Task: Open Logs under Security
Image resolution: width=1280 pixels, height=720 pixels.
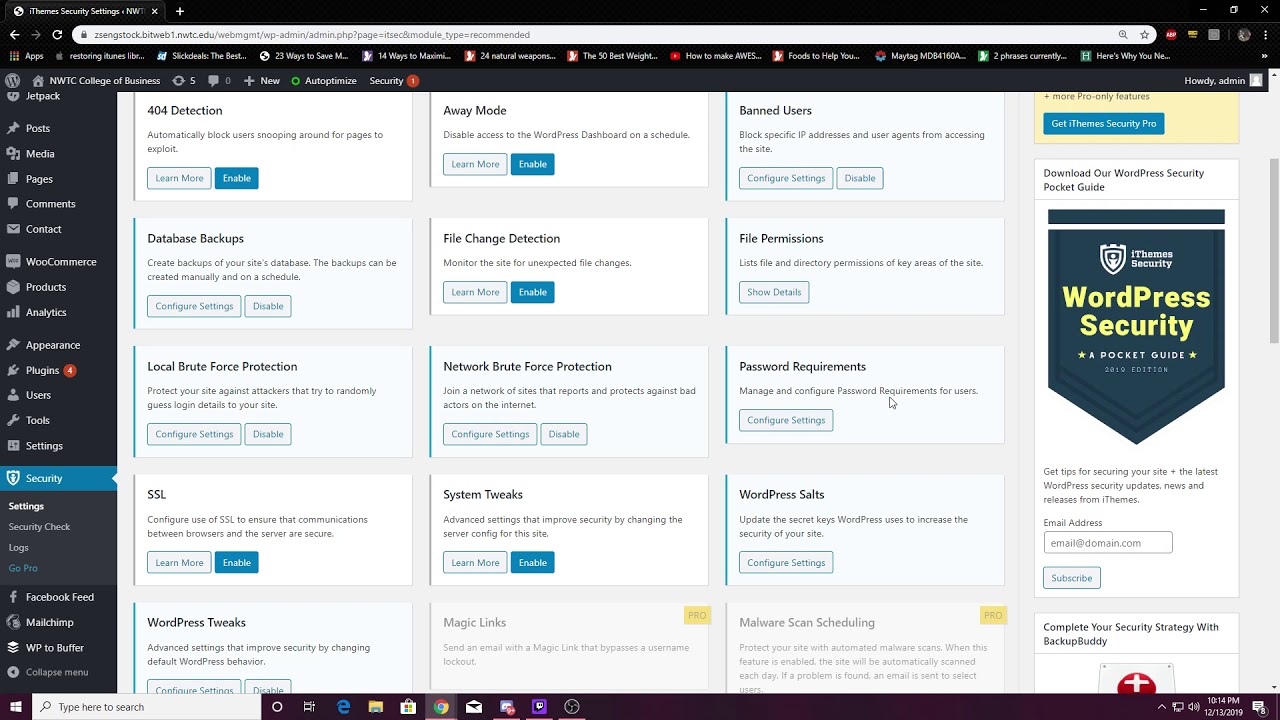Action: click(x=18, y=548)
